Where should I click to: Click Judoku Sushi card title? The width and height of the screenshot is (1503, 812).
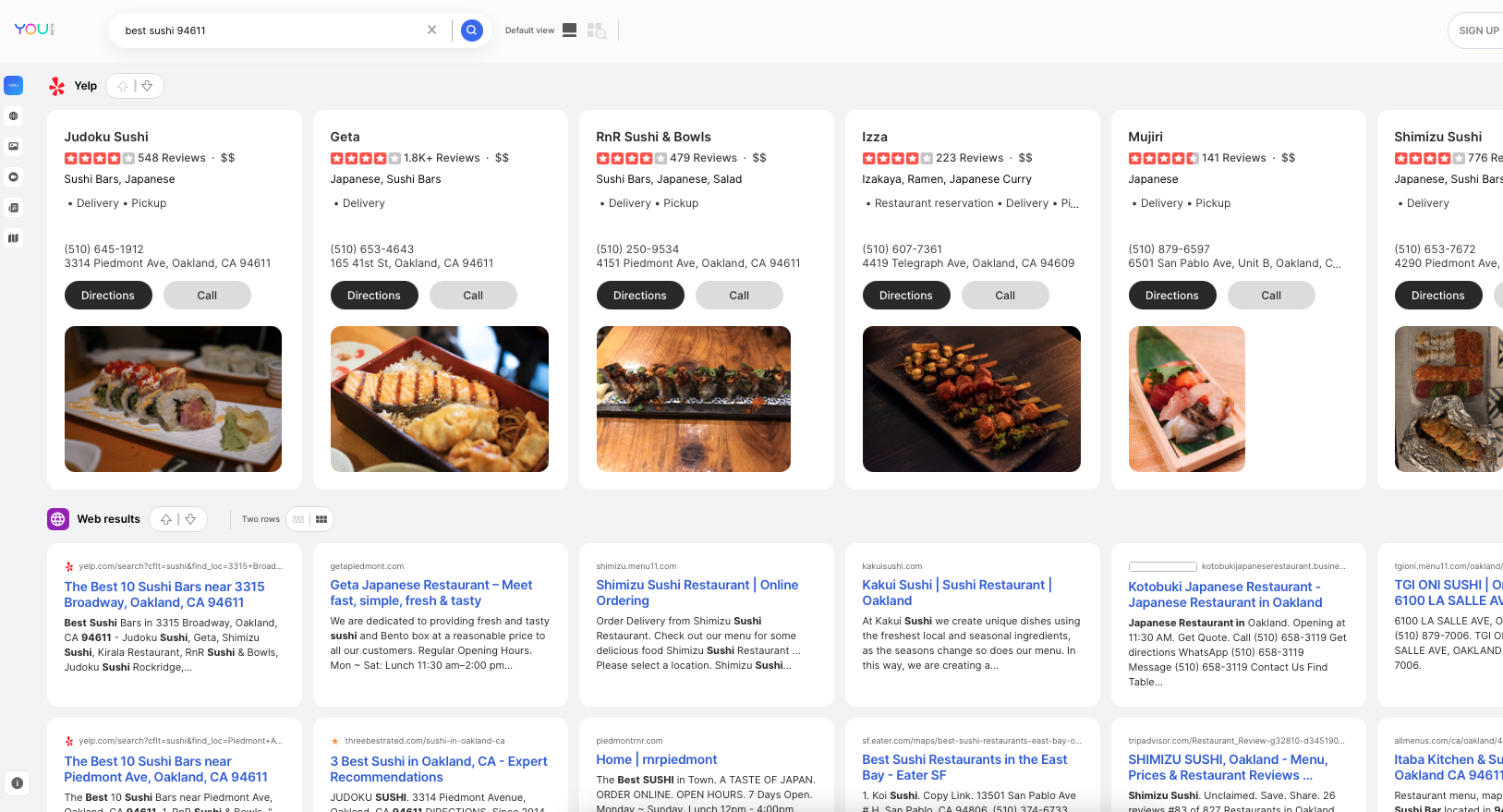[106, 137]
